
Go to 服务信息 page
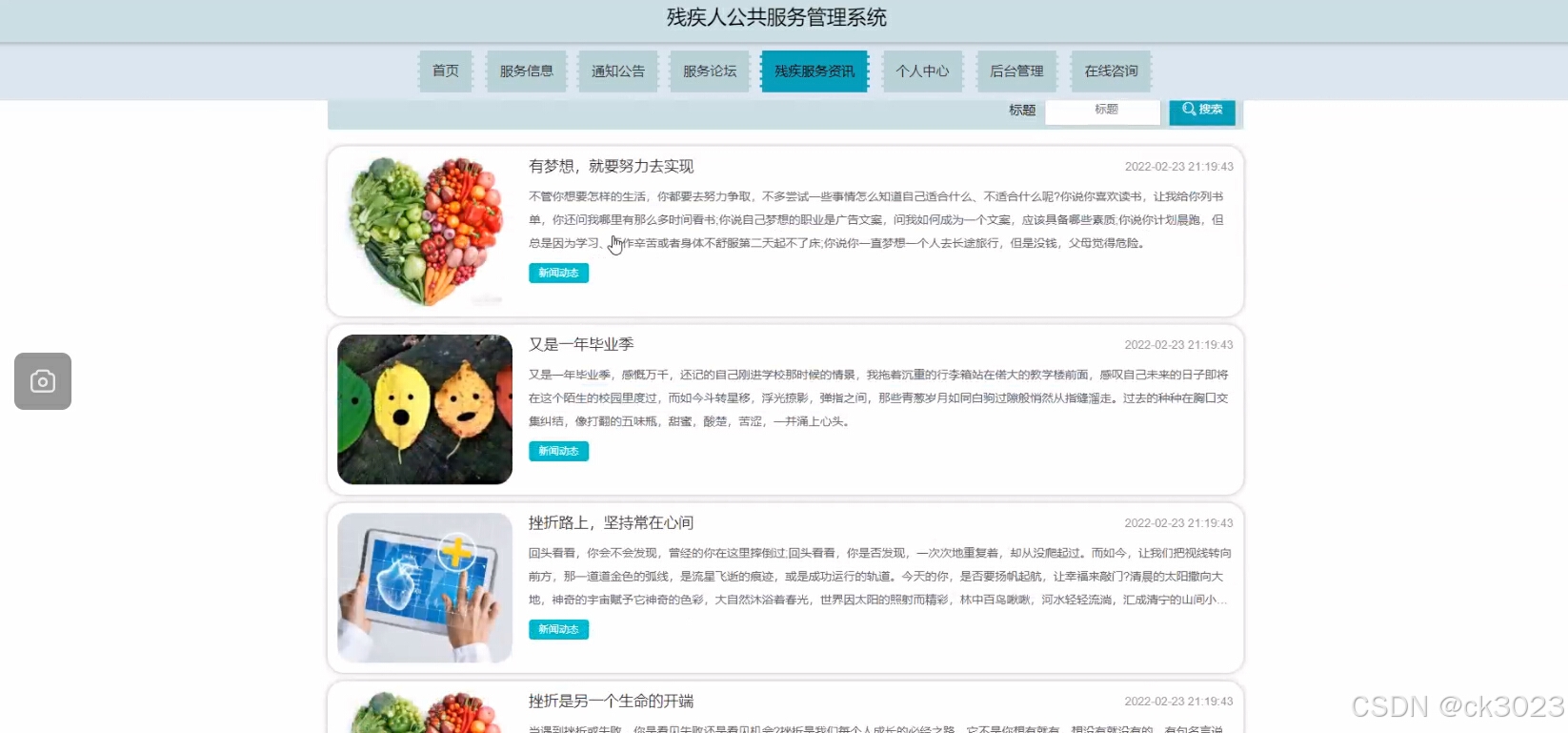tap(527, 71)
